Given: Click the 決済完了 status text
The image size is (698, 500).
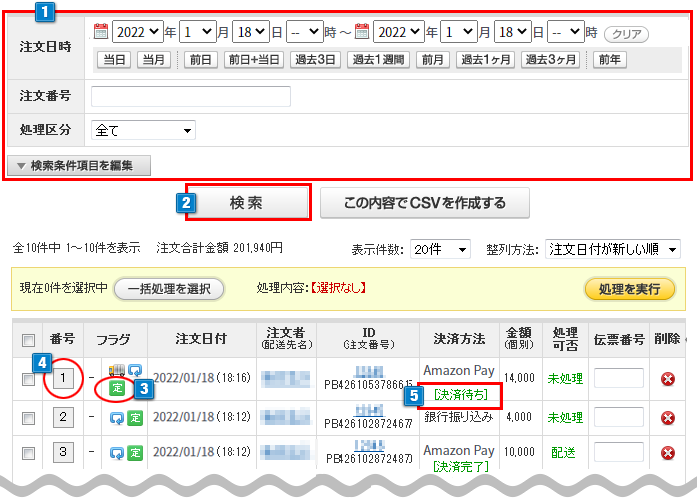Looking at the screenshot, I should (x=461, y=466).
